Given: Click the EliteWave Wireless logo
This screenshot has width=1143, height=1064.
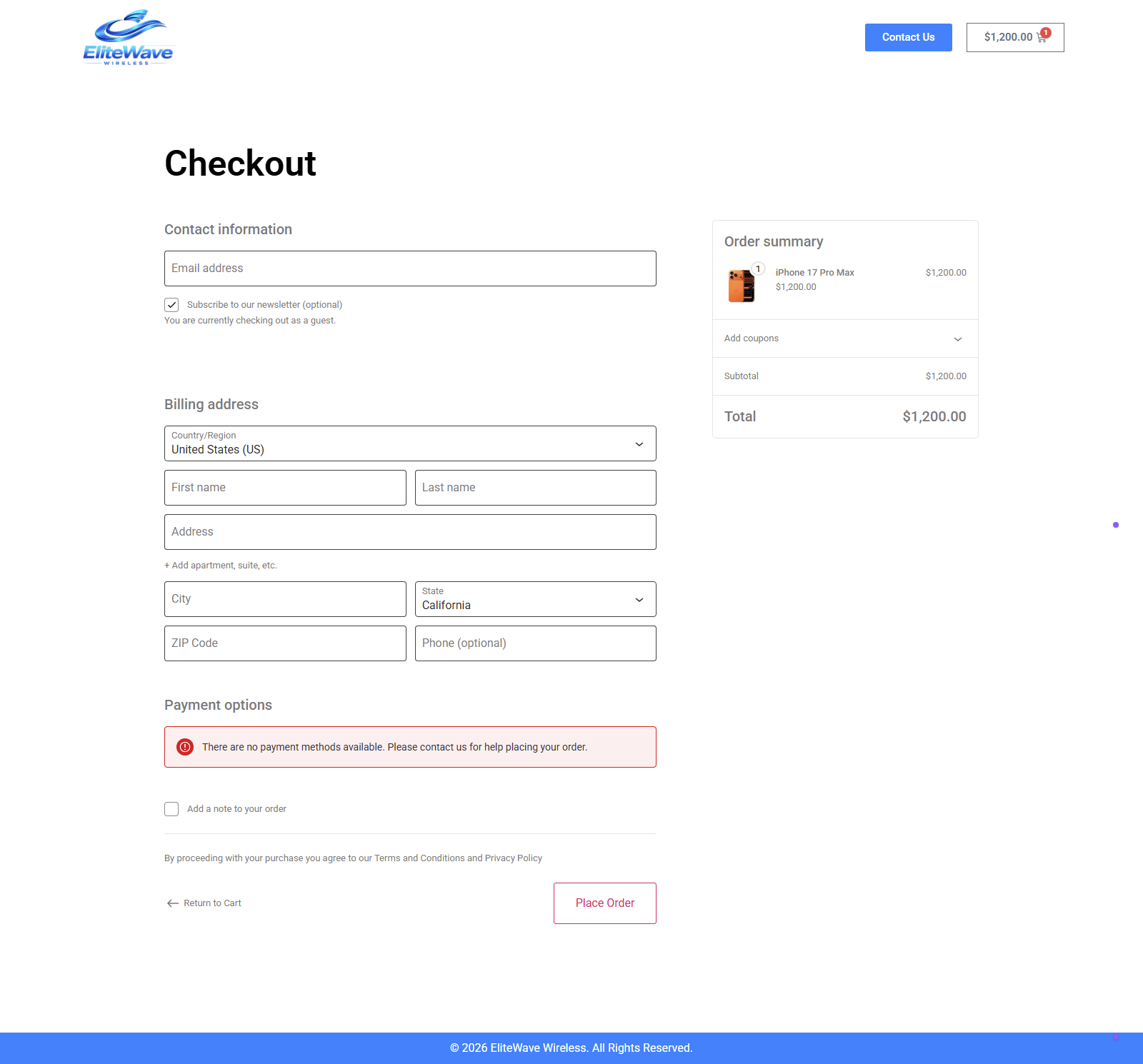Looking at the screenshot, I should tap(128, 38).
